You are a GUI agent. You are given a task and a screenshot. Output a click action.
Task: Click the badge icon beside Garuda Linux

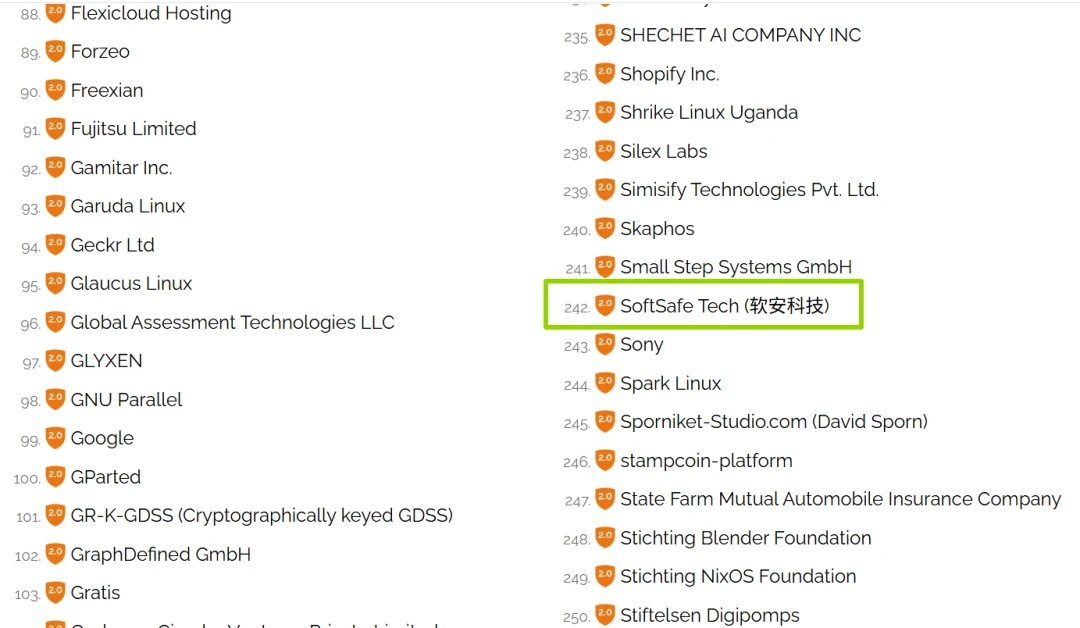55,205
